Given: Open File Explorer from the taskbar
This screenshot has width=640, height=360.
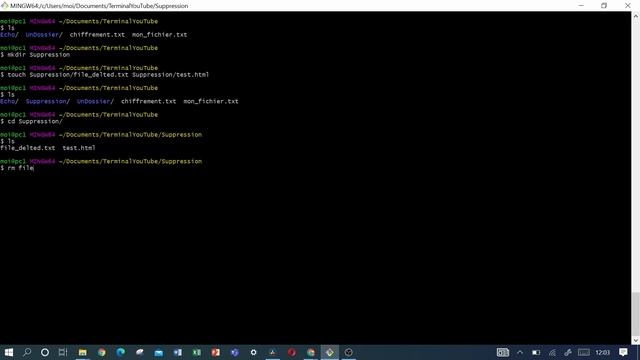Looking at the screenshot, I should (83, 352).
